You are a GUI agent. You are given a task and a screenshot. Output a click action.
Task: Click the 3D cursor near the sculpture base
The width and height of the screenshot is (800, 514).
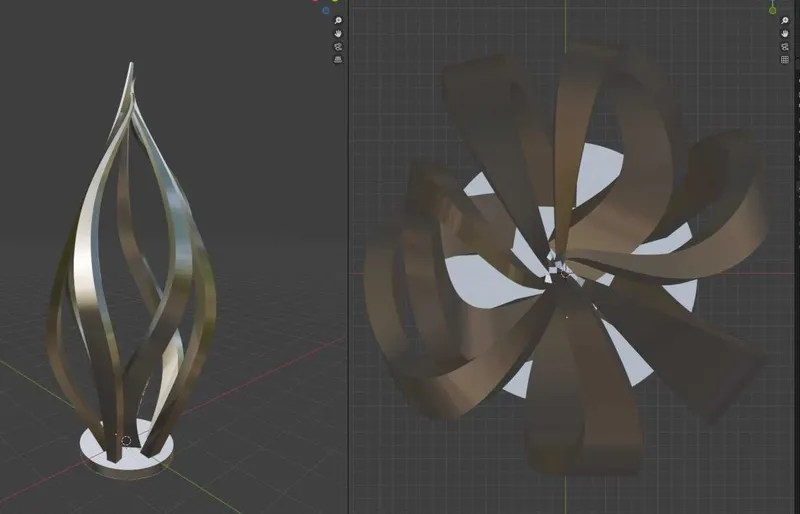127,441
